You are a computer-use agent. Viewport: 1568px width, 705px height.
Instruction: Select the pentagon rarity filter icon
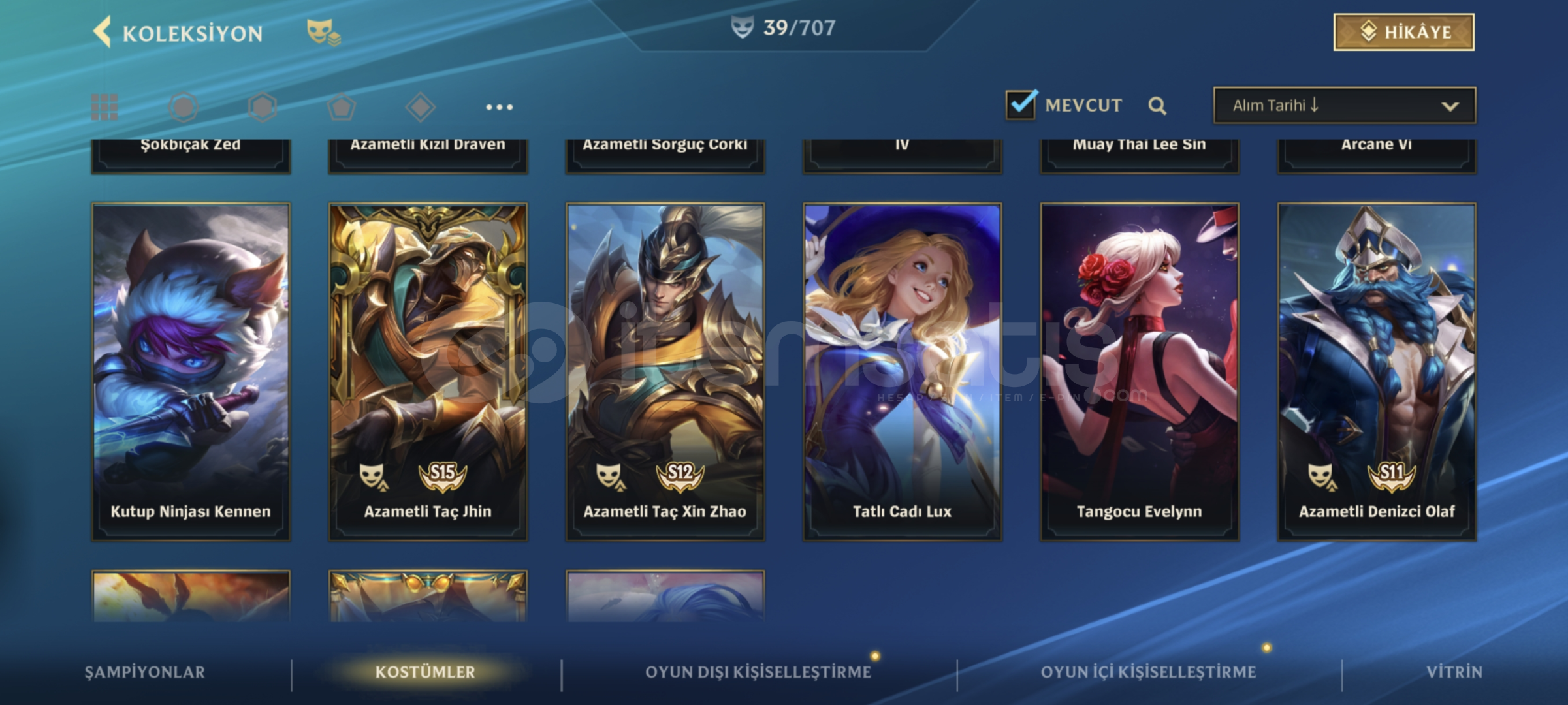tap(342, 107)
